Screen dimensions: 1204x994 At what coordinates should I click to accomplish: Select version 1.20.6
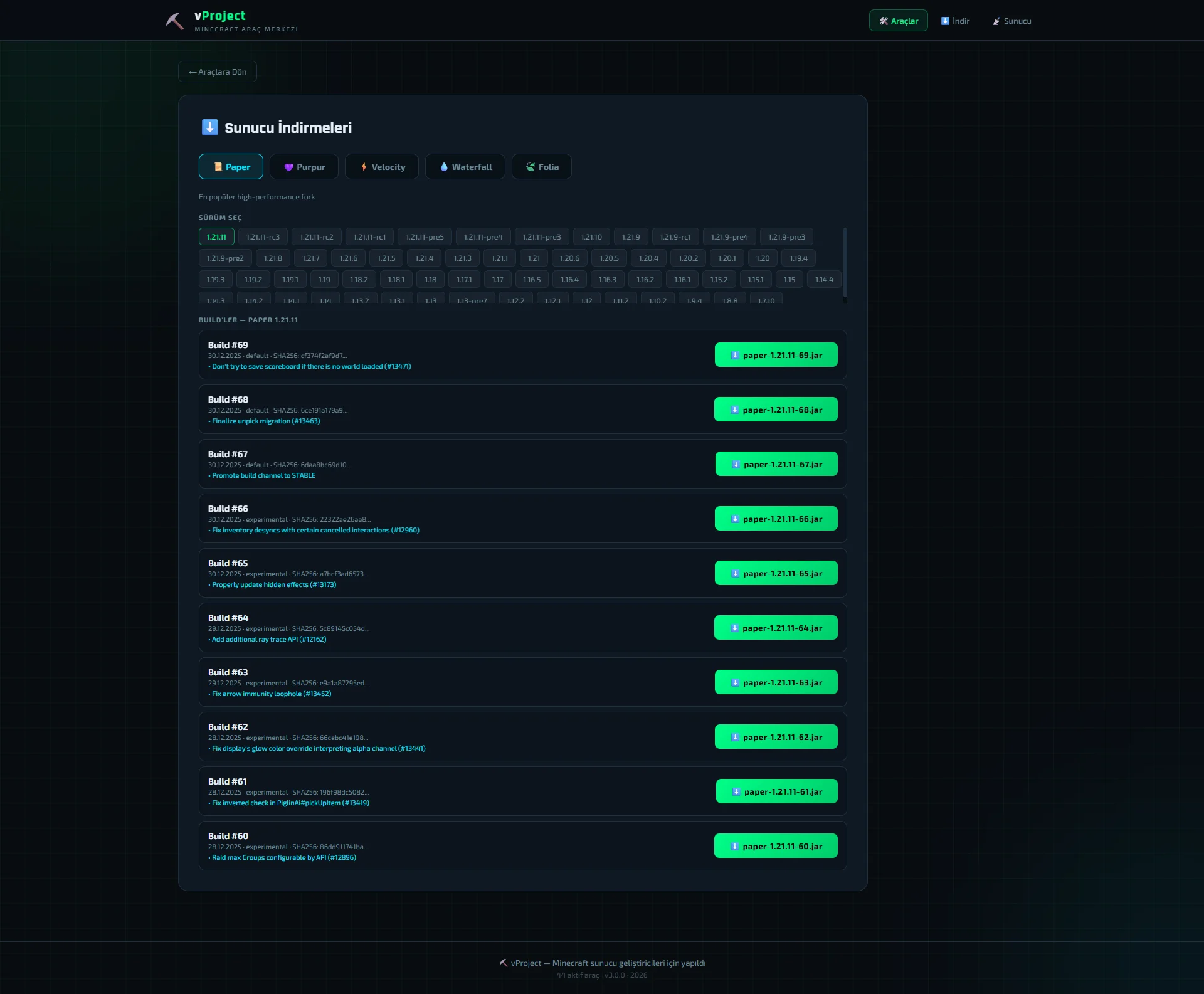coord(569,258)
